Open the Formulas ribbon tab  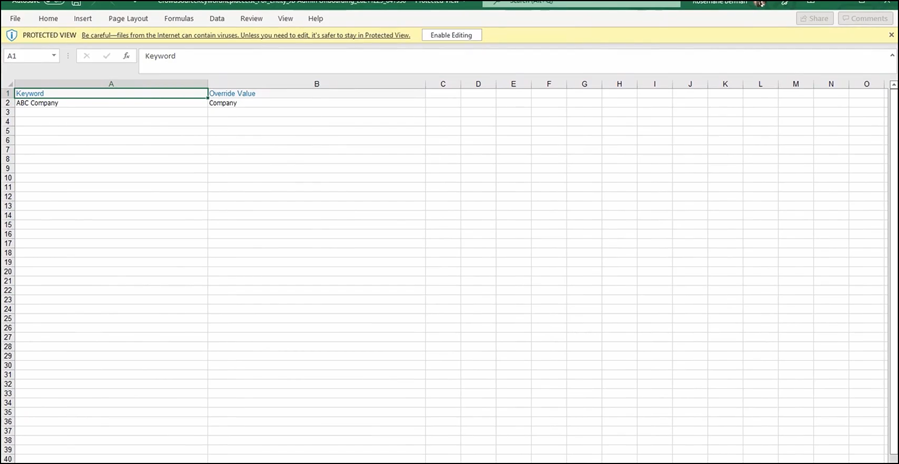pyautogui.click(x=179, y=19)
